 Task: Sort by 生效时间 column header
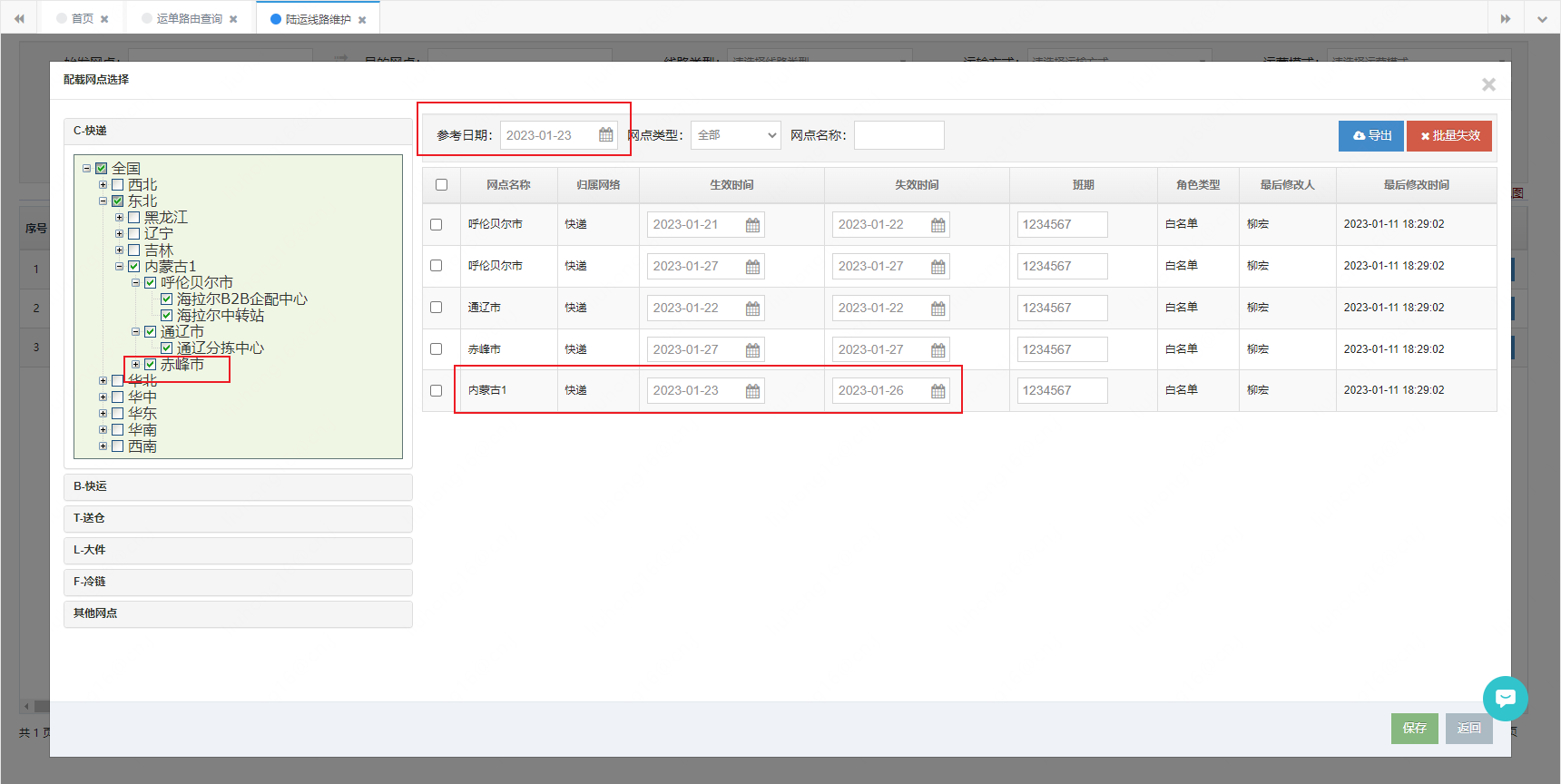(731, 184)
